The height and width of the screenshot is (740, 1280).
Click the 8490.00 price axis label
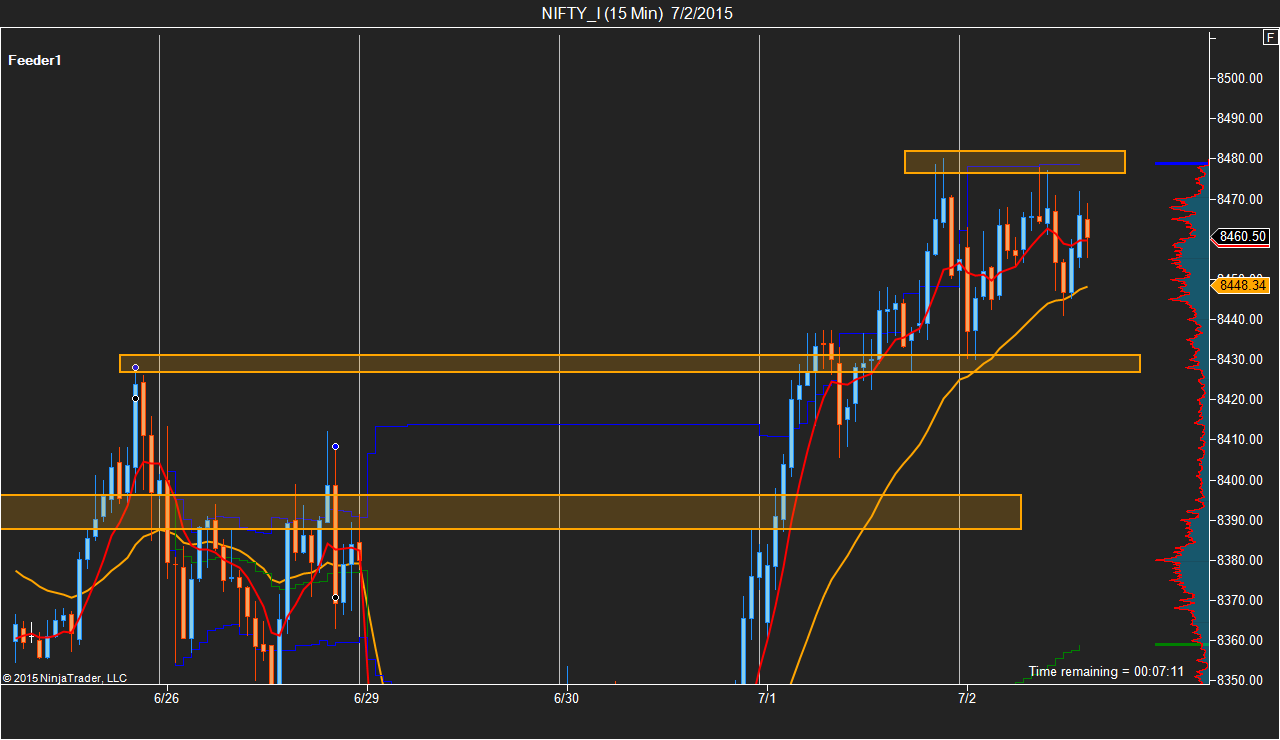click(1241, 118)
